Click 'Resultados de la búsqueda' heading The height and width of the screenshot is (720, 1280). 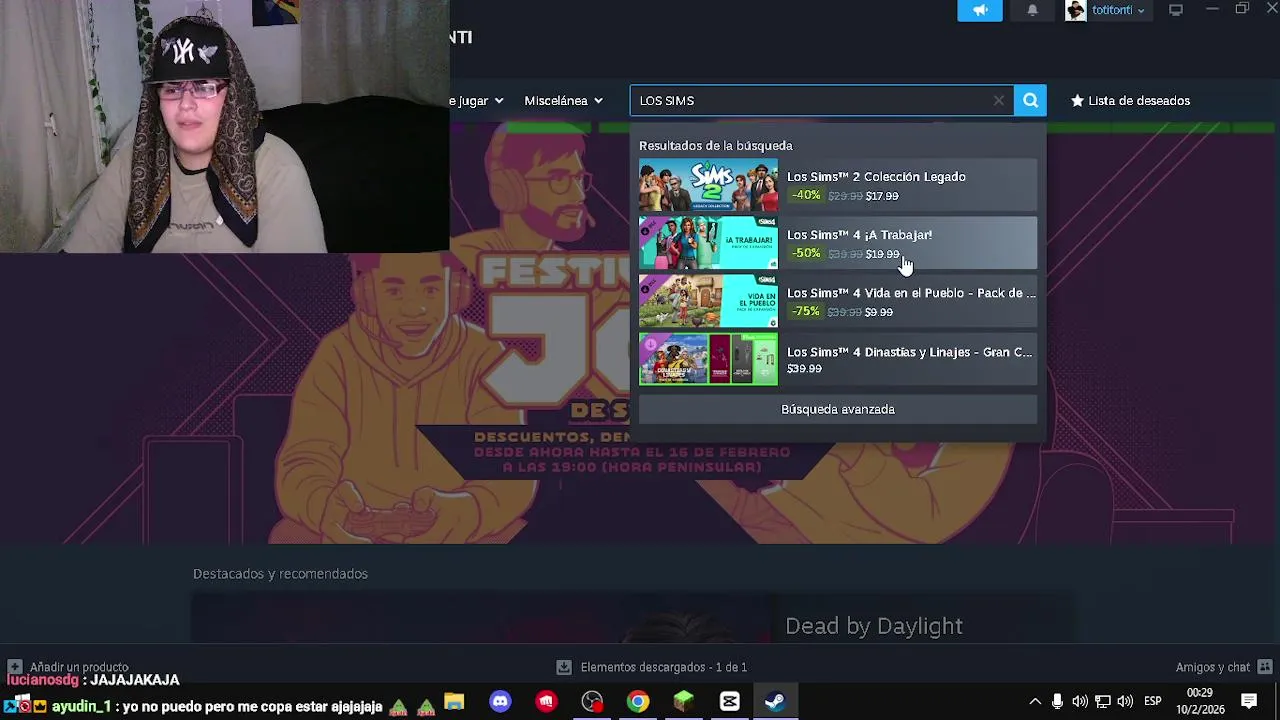click(716, 146)
